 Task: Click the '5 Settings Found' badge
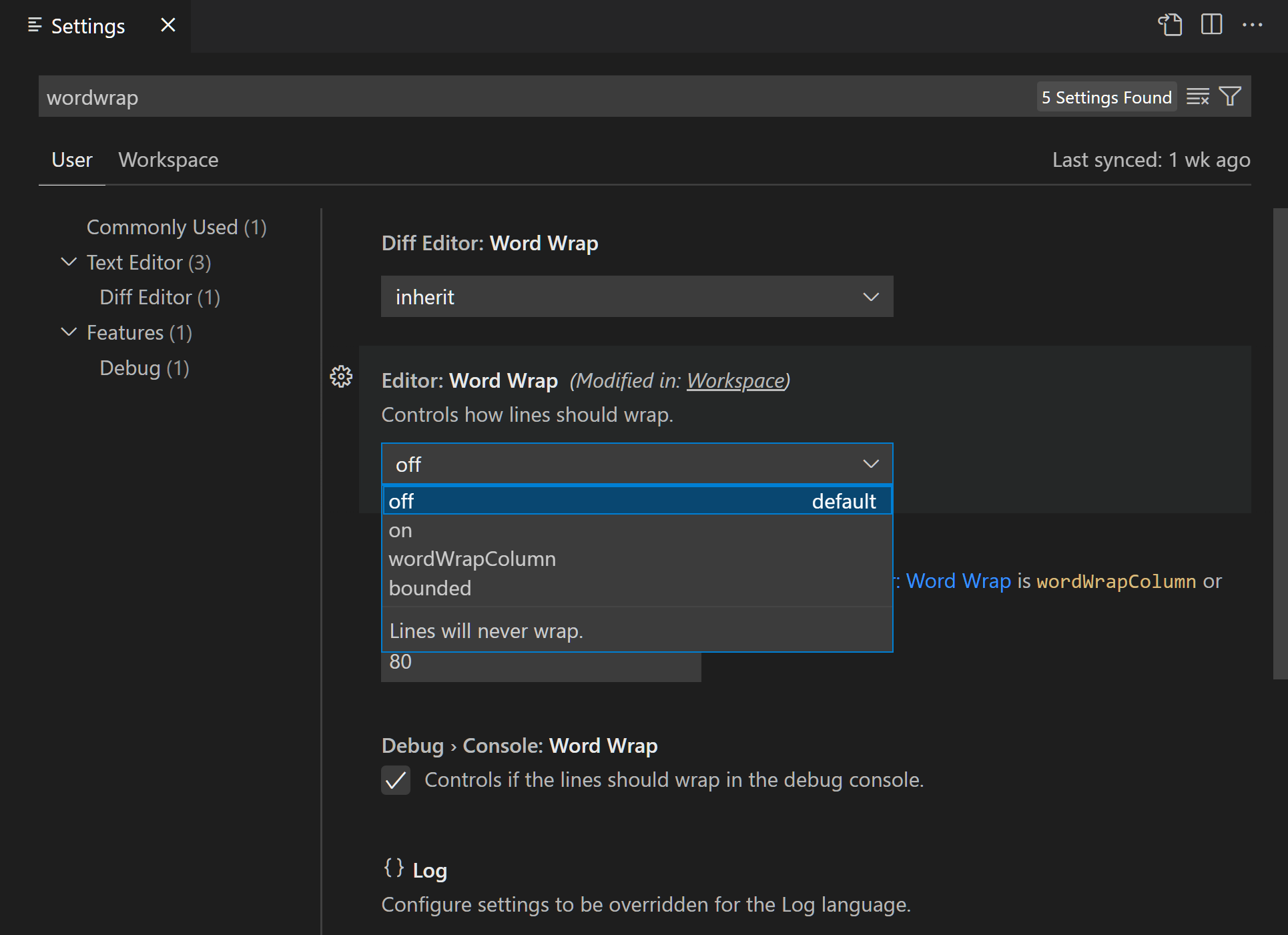[x=1106, y=97]
